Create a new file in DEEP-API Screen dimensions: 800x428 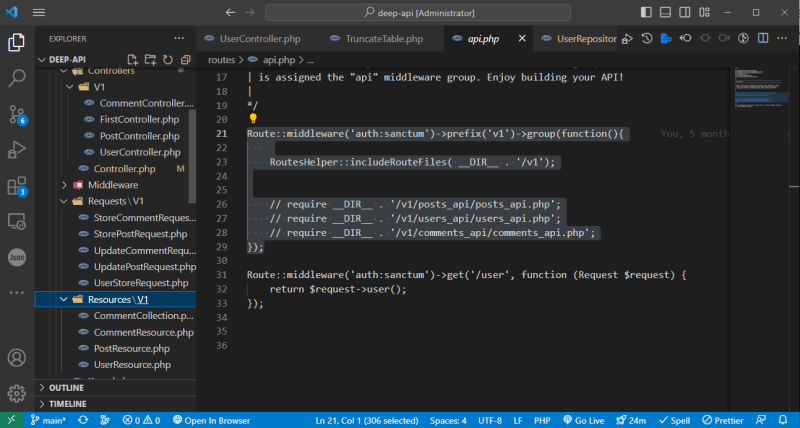(133, 60)
